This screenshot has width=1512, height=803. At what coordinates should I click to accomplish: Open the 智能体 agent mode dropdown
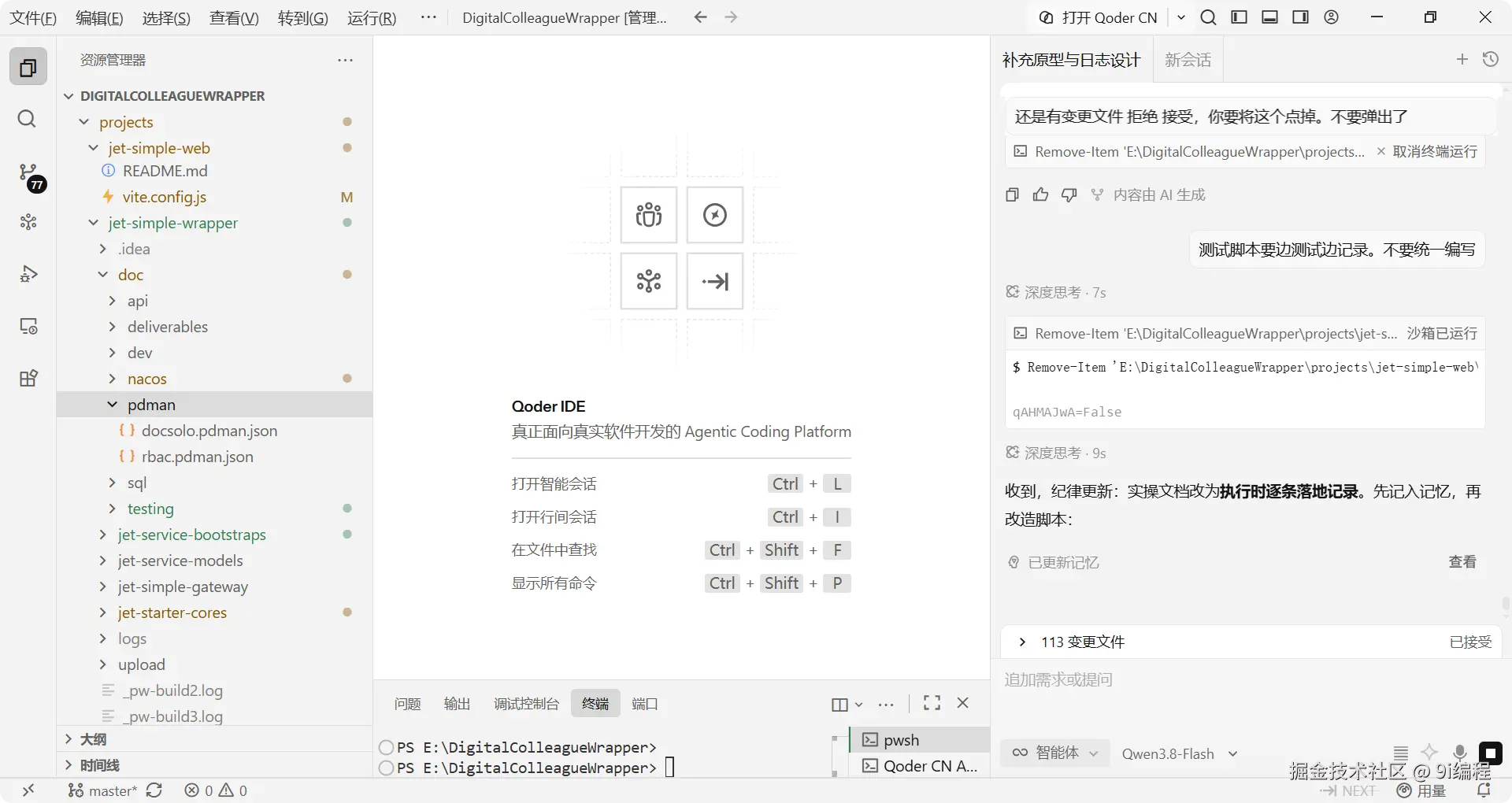(x=1055, y=753)
